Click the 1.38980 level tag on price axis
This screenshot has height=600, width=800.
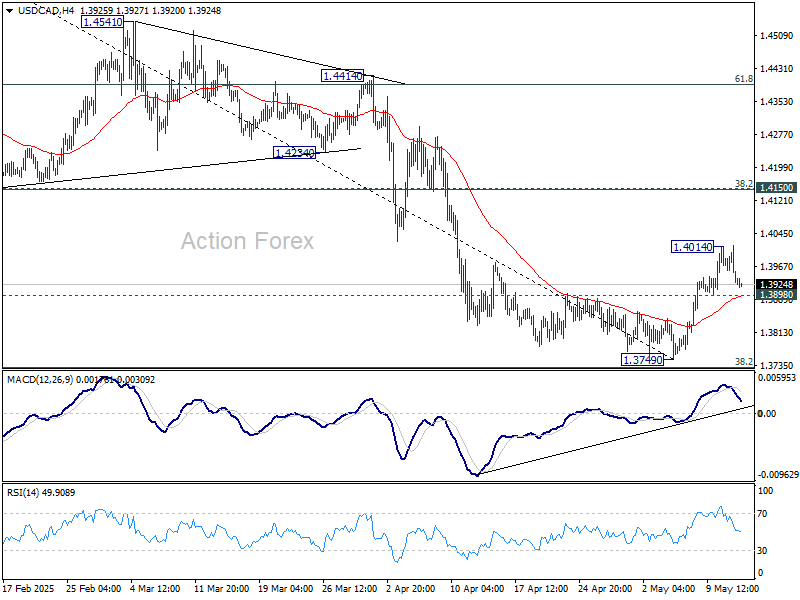click(777, 295)
